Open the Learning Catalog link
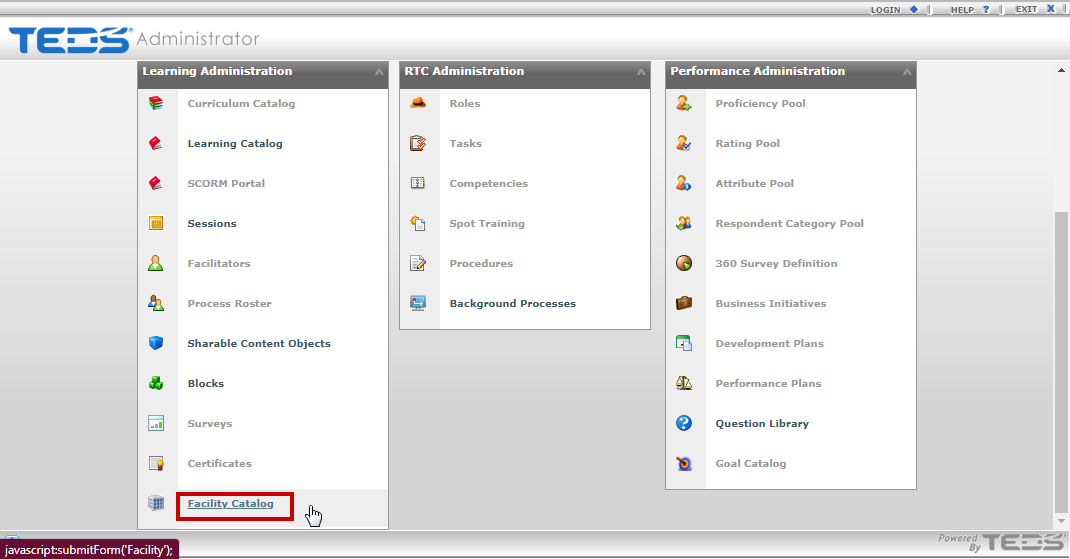Image resolution: width=1070 pixels, height=559 pixels. coord(235,143)
